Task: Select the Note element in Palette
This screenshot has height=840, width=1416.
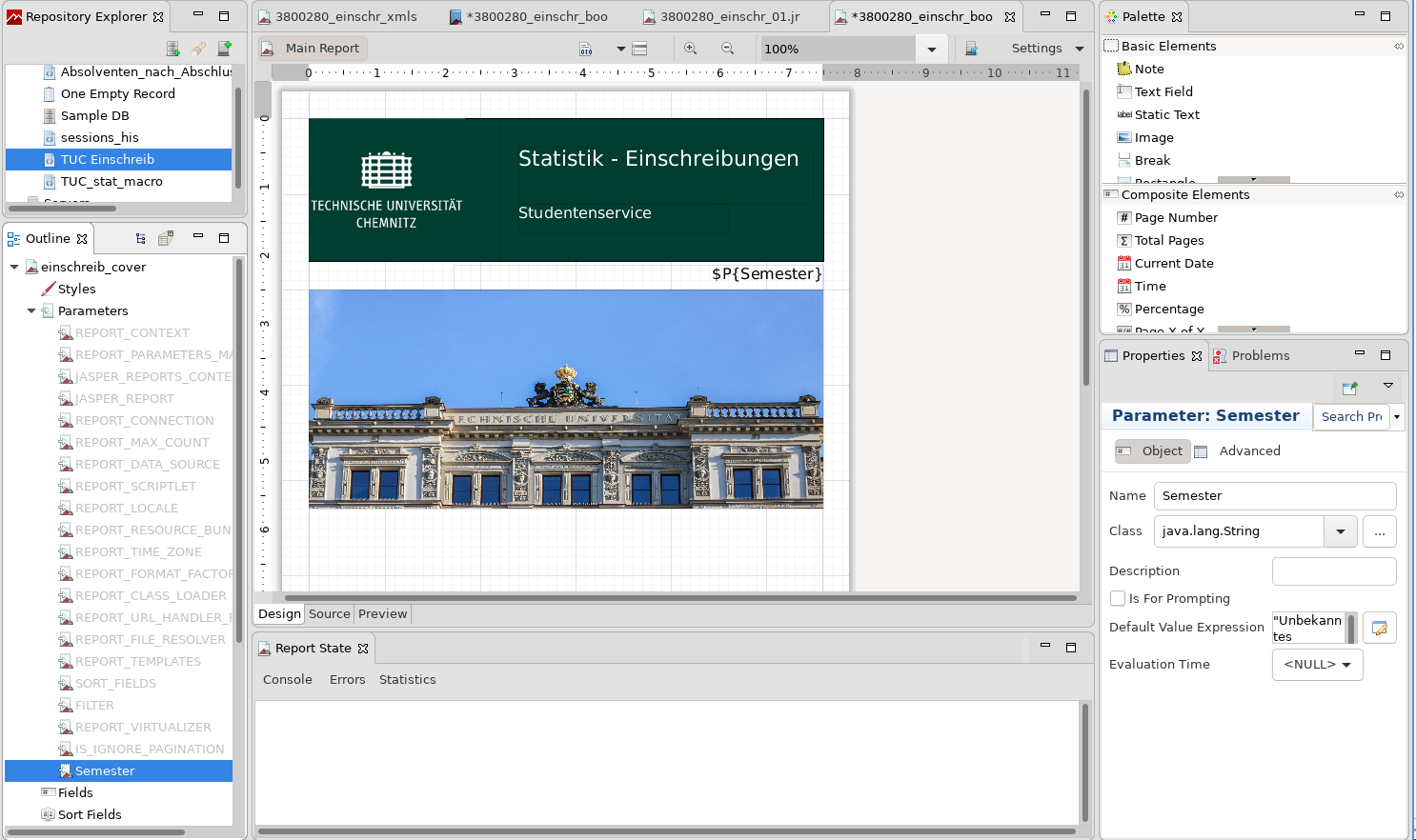Action: click(1148, 70)
